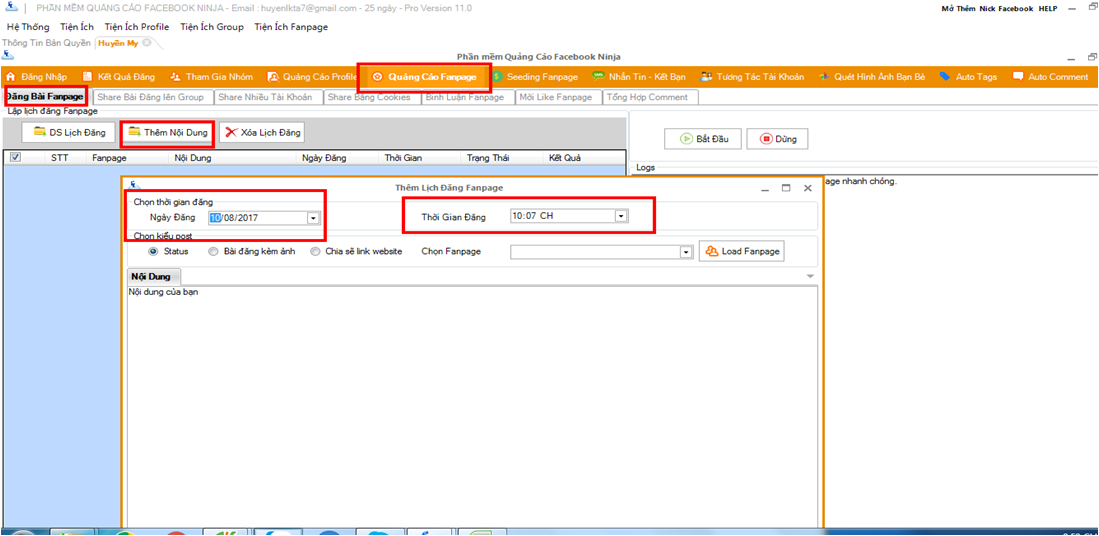
Task: Click the small tab list arrow beside Nội Dung
Action: coord(810,277)
